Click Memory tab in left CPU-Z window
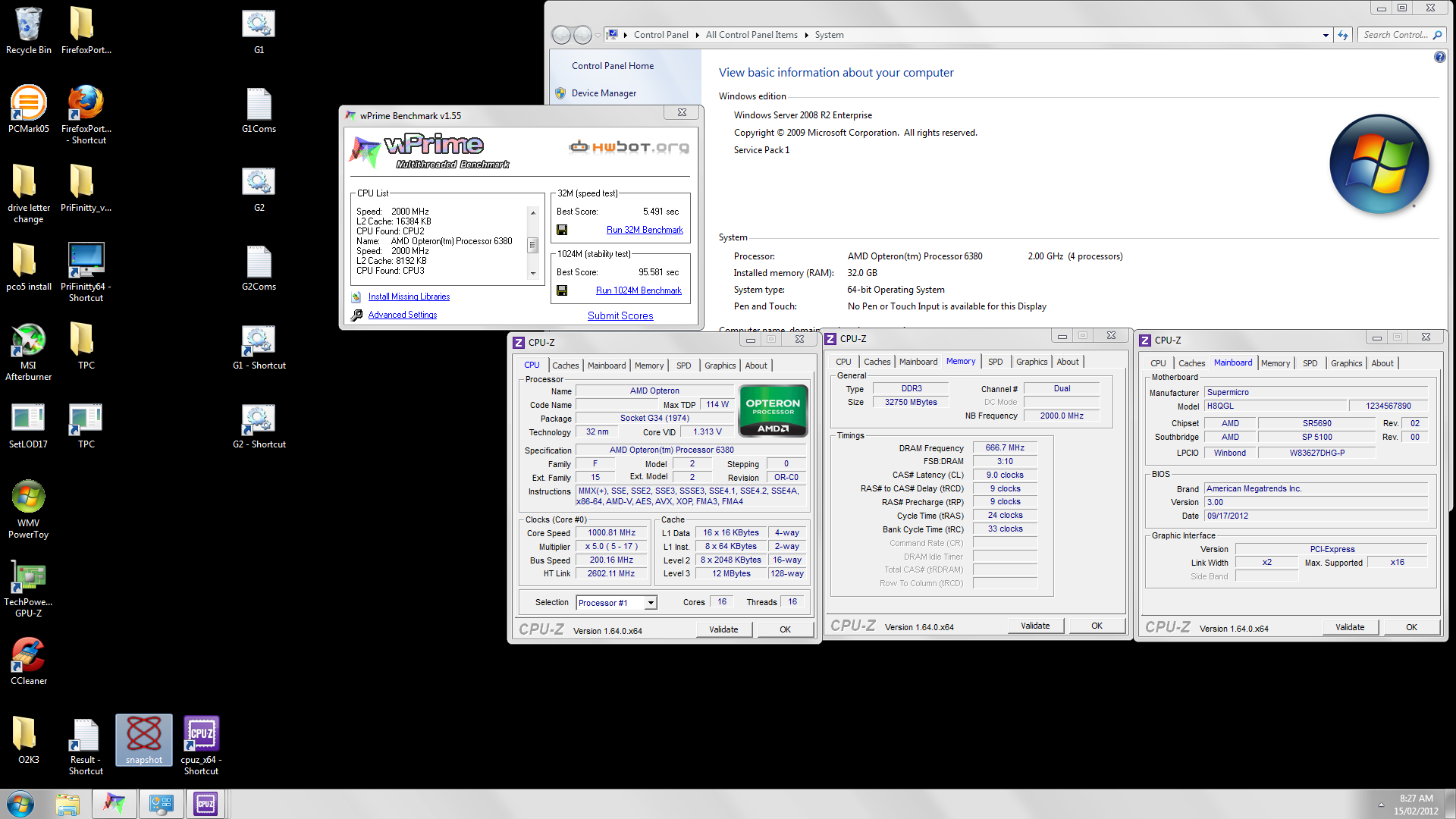 coord(649,366)
